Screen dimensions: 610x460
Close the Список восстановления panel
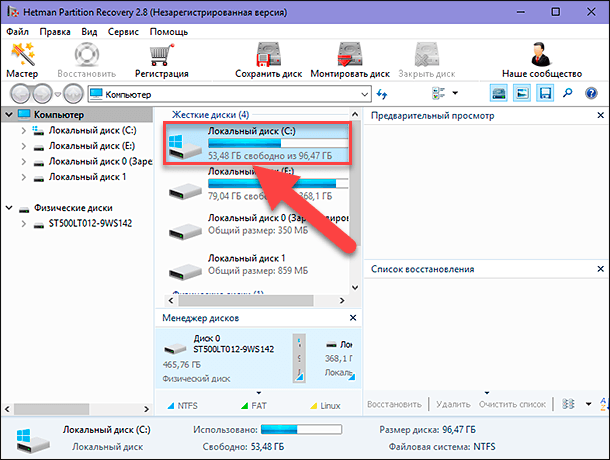click(600, 269)
